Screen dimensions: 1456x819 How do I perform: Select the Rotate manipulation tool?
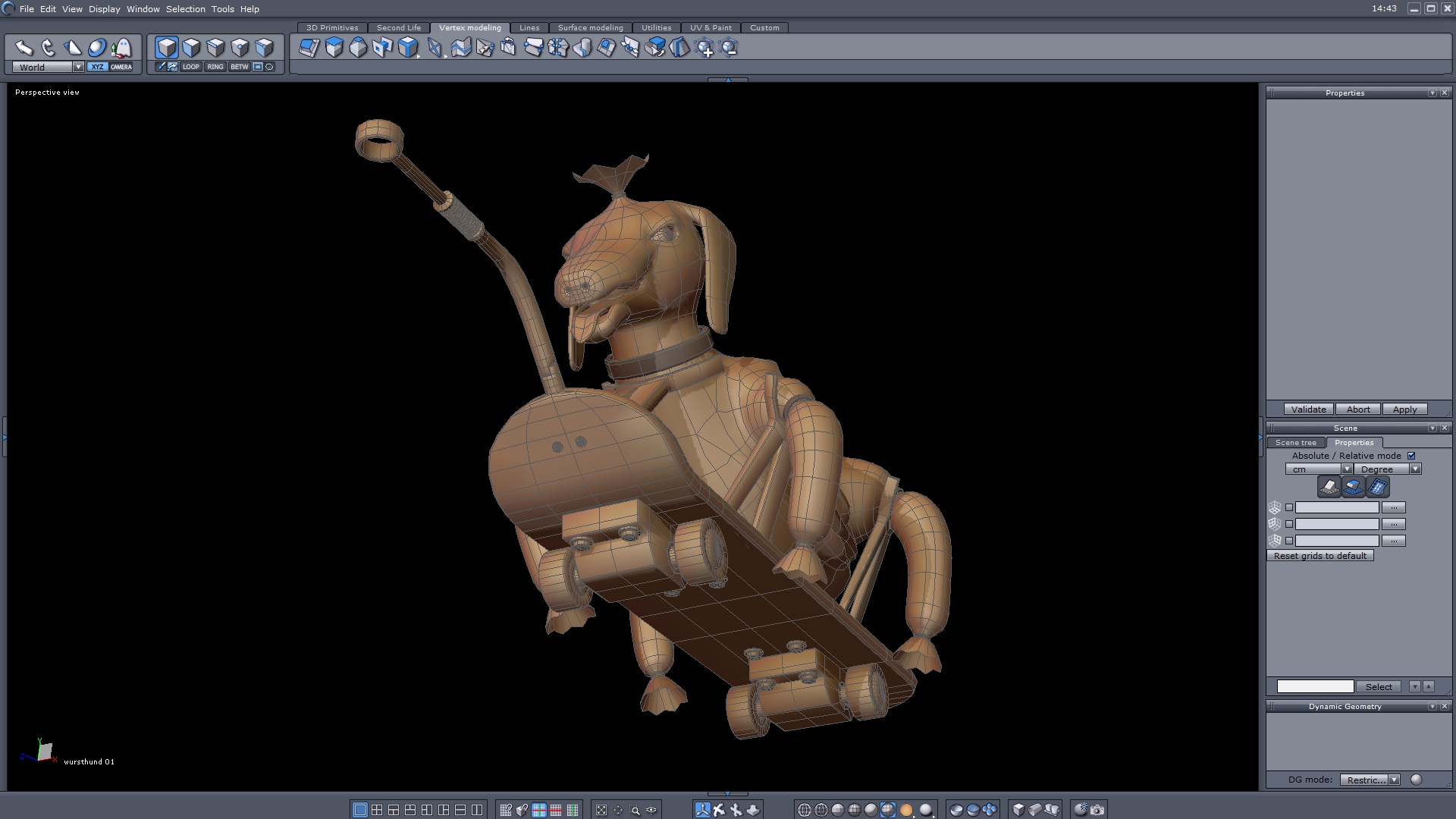coord(49,48)
